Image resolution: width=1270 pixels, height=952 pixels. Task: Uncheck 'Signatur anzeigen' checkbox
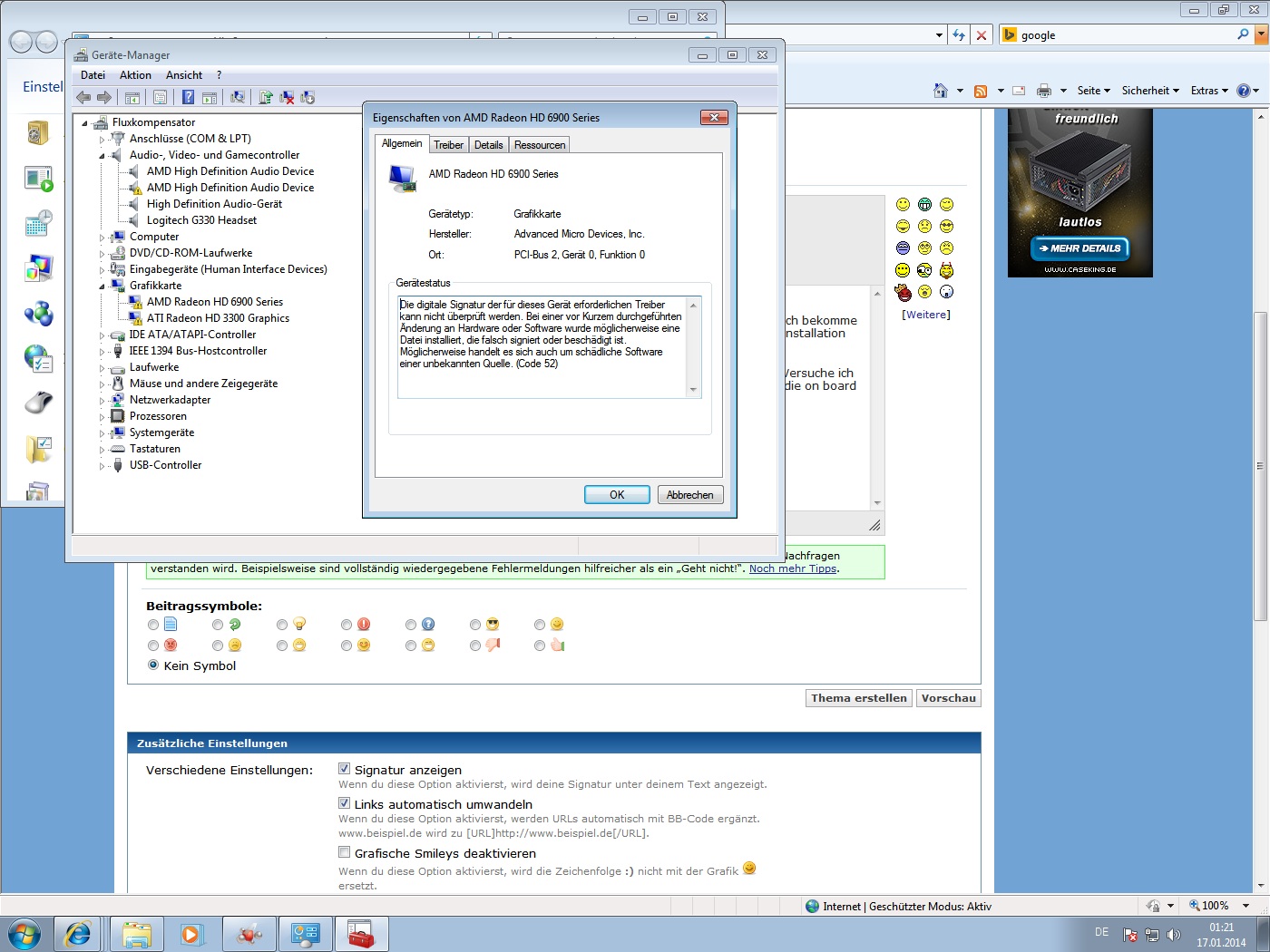[345, 769]
